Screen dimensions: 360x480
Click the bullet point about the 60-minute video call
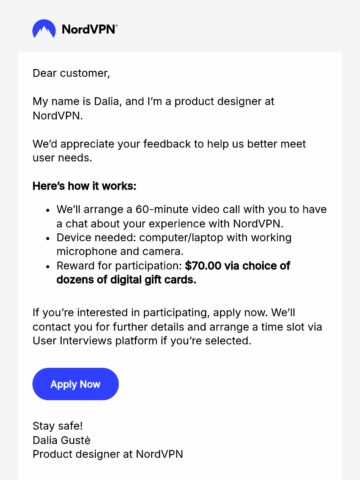191,216
